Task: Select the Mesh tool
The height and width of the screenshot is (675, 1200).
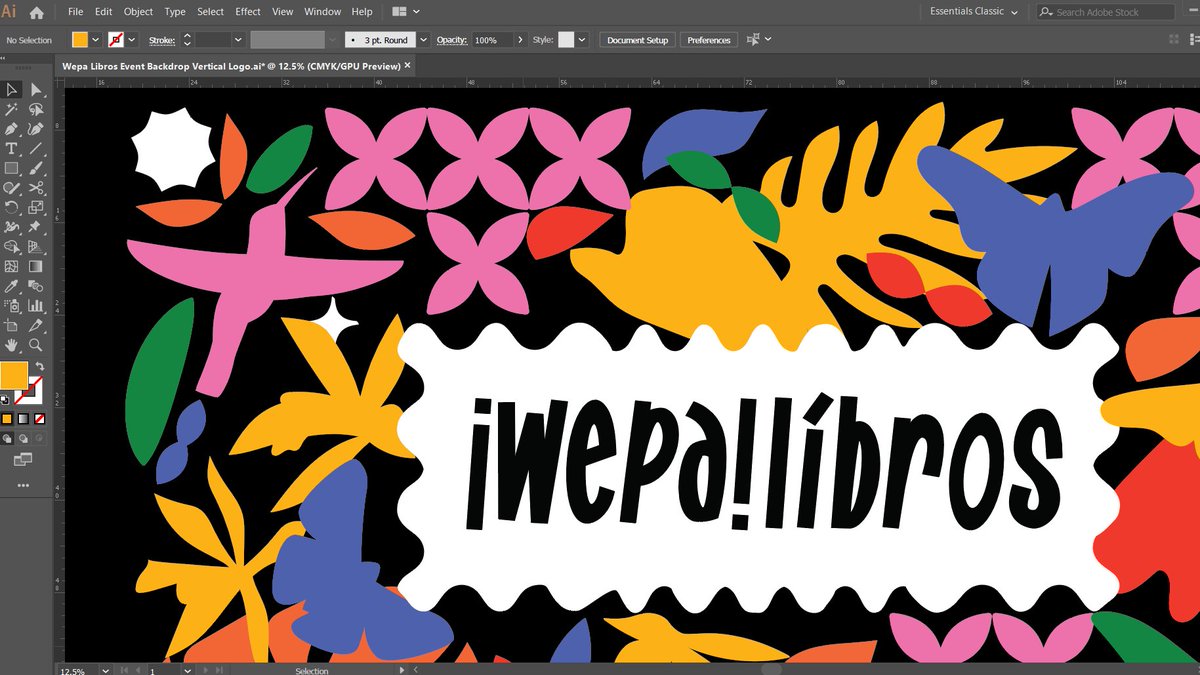Action: [x=12, y=266]
